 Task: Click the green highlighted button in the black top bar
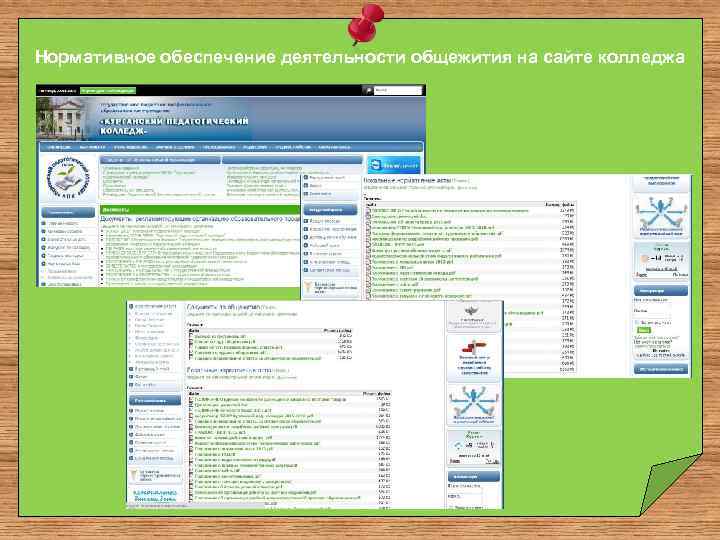pyautogui.click(x=108, y=91)
